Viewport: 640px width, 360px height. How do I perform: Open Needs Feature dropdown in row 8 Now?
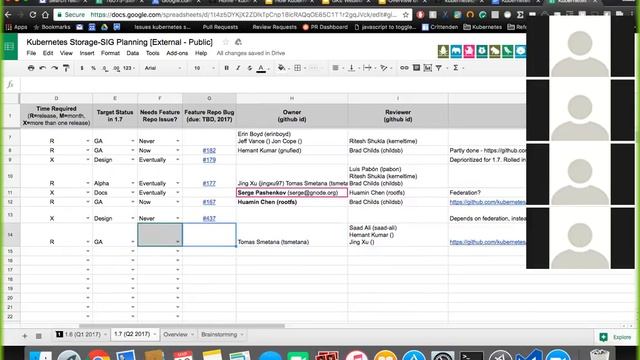pos(178,151)
